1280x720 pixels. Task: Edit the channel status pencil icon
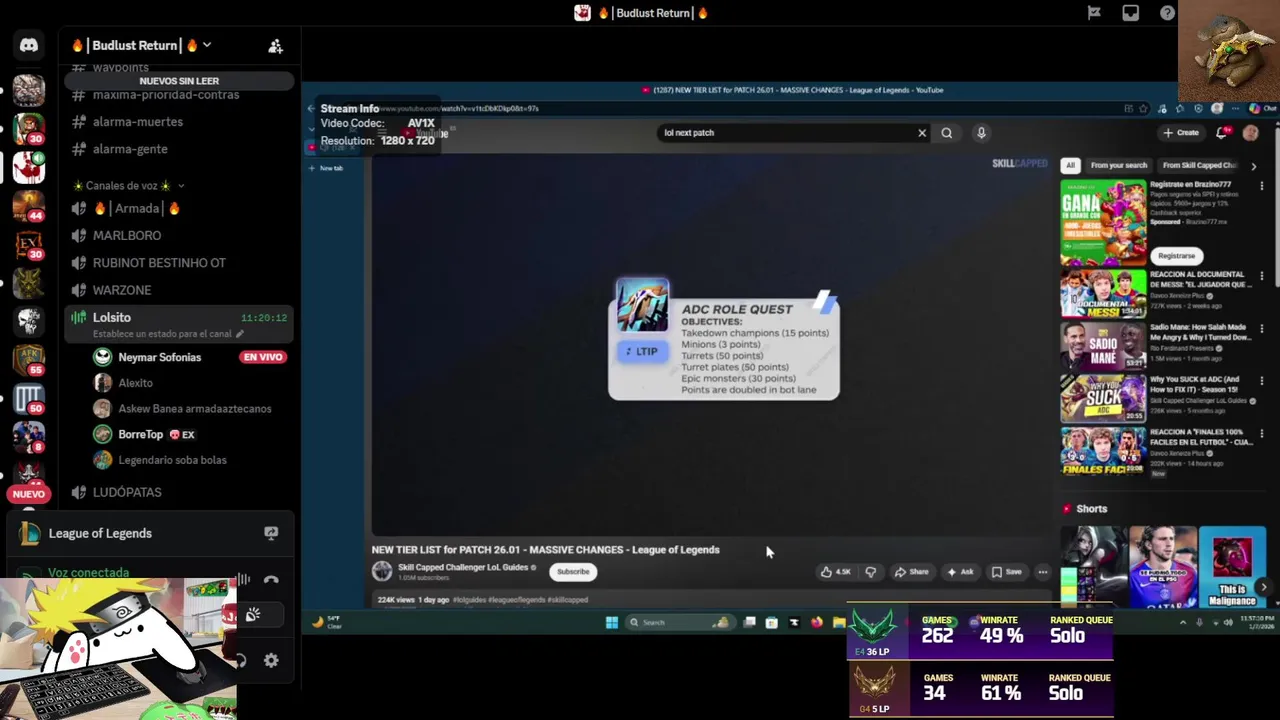coord(240,334)
